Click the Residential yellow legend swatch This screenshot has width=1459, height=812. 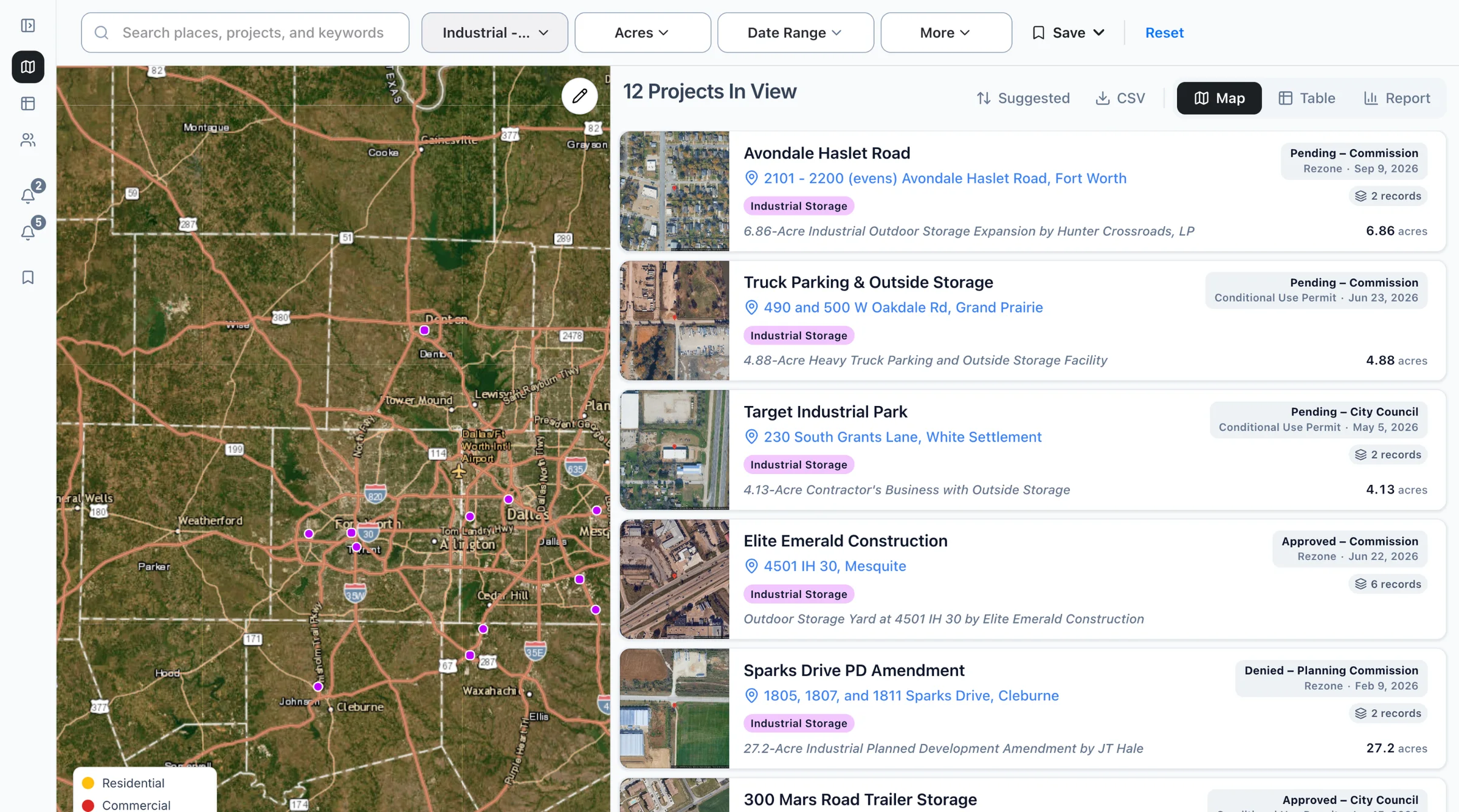(x=88, y=783)
